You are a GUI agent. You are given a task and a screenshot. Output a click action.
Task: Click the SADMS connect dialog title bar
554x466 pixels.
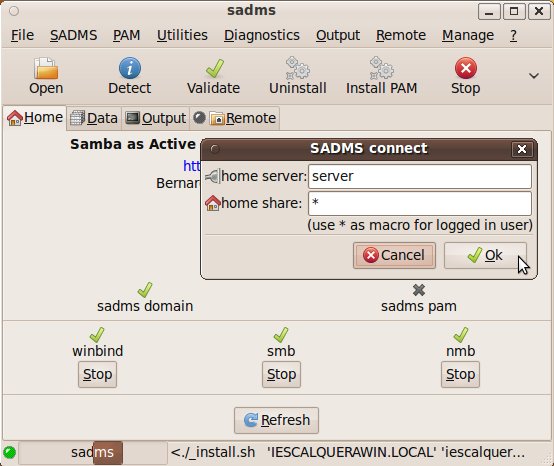369,149
